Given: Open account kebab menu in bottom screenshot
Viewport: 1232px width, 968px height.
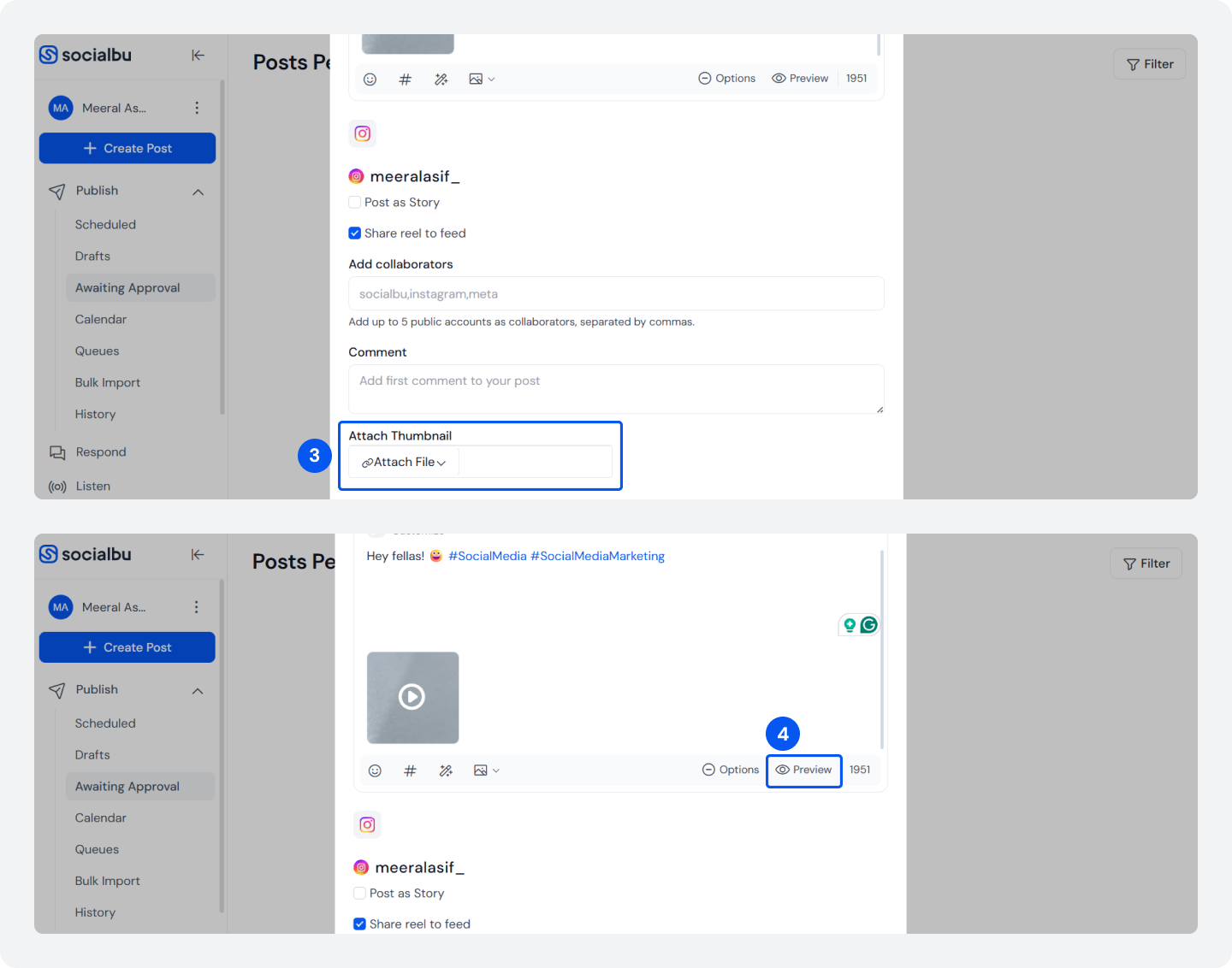Looking at the screenshot, I should point(197,607).
